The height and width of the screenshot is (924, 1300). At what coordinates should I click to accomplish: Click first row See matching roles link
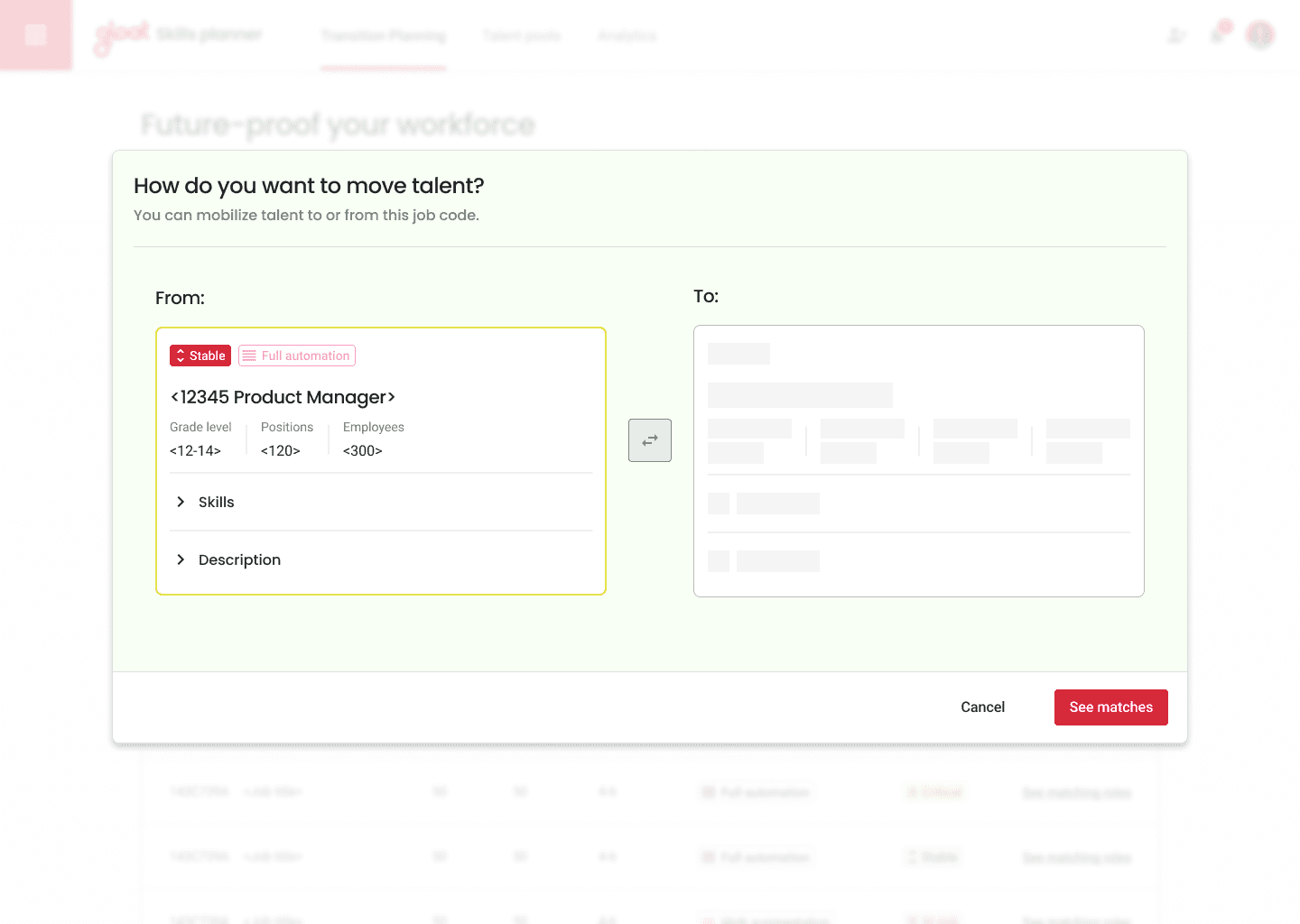1076,793
